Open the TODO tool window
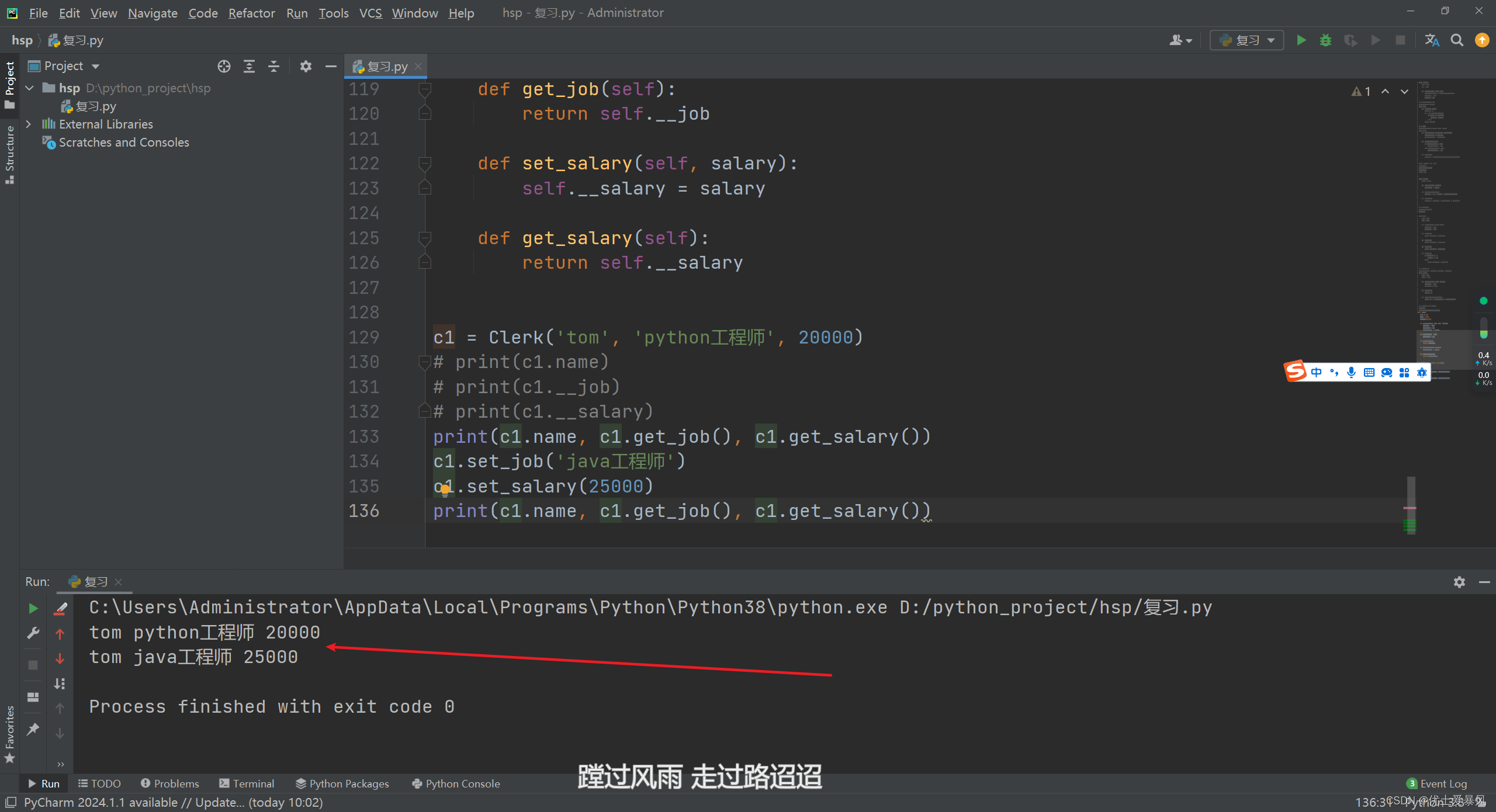1496x812 pixels. pos(99,783)
